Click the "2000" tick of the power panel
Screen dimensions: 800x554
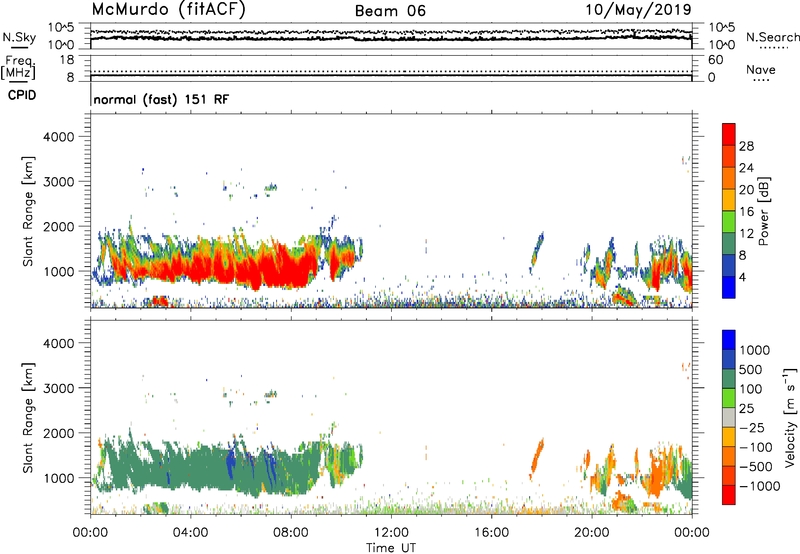(x=58, y=227)
